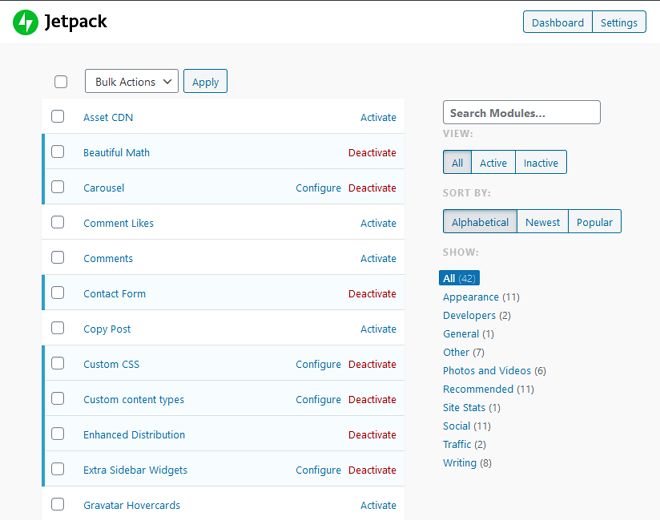Image resolution: width=660 pixels, height=520 pixels.
Task: Check the Custom content types checkbox
Action: [58, 399]
